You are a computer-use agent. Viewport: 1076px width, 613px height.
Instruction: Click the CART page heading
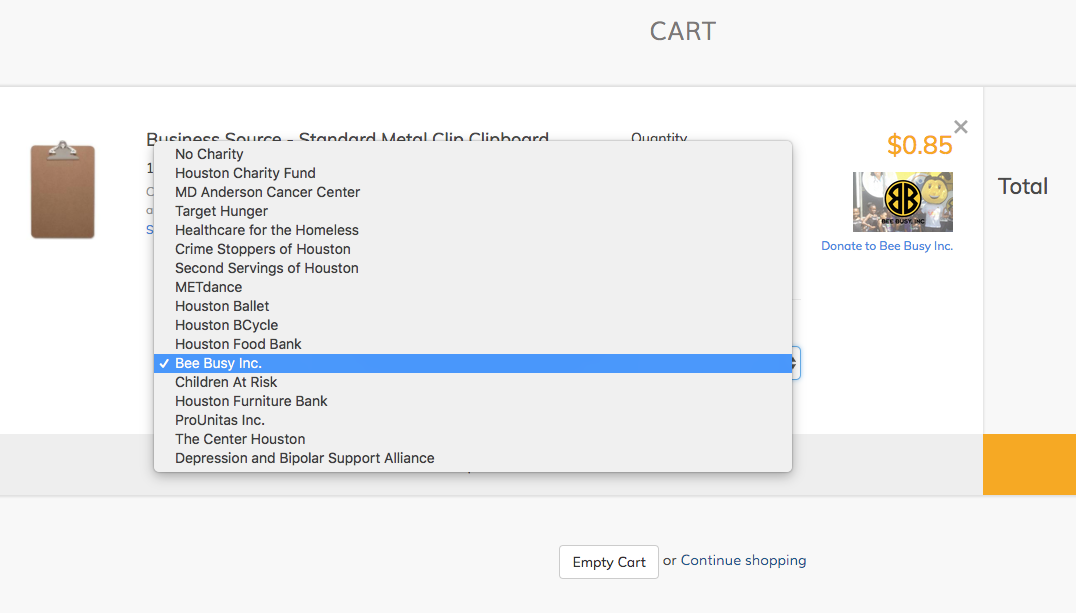click(683, 31)
